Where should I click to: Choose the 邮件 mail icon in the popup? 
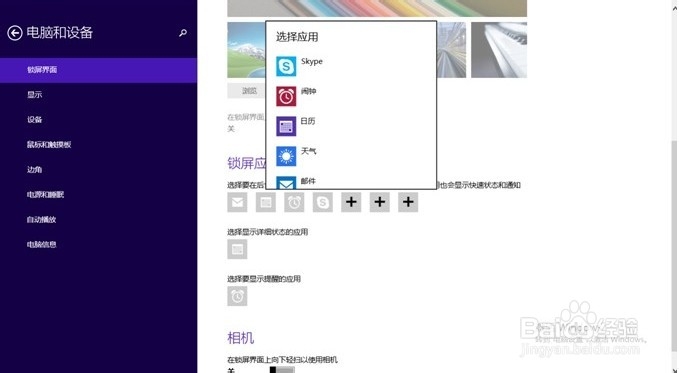pyautogui.click(x=286, y=183)
